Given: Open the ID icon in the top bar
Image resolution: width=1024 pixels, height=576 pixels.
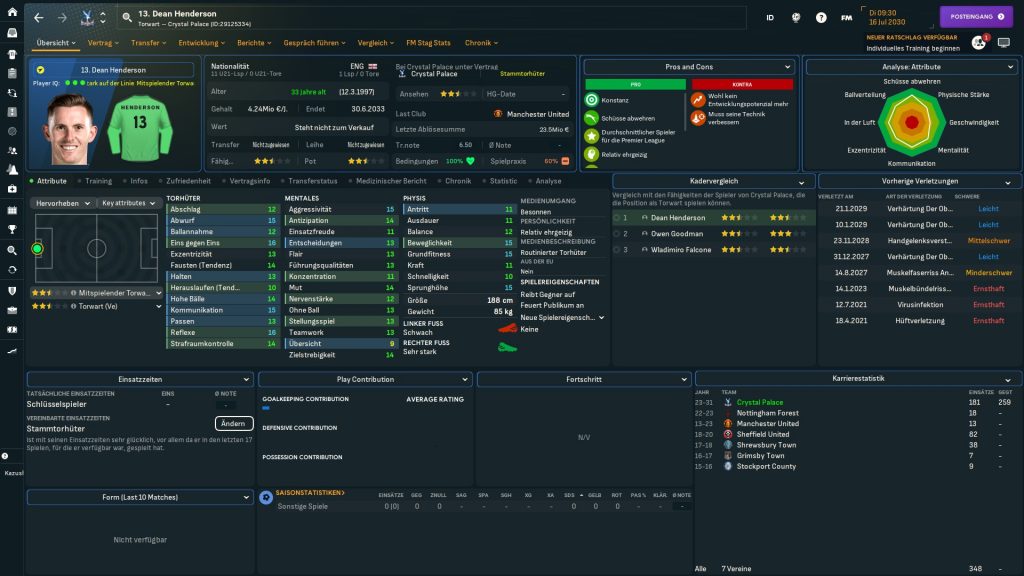Looking at the screenshot, I should click(x=770, y=17).
